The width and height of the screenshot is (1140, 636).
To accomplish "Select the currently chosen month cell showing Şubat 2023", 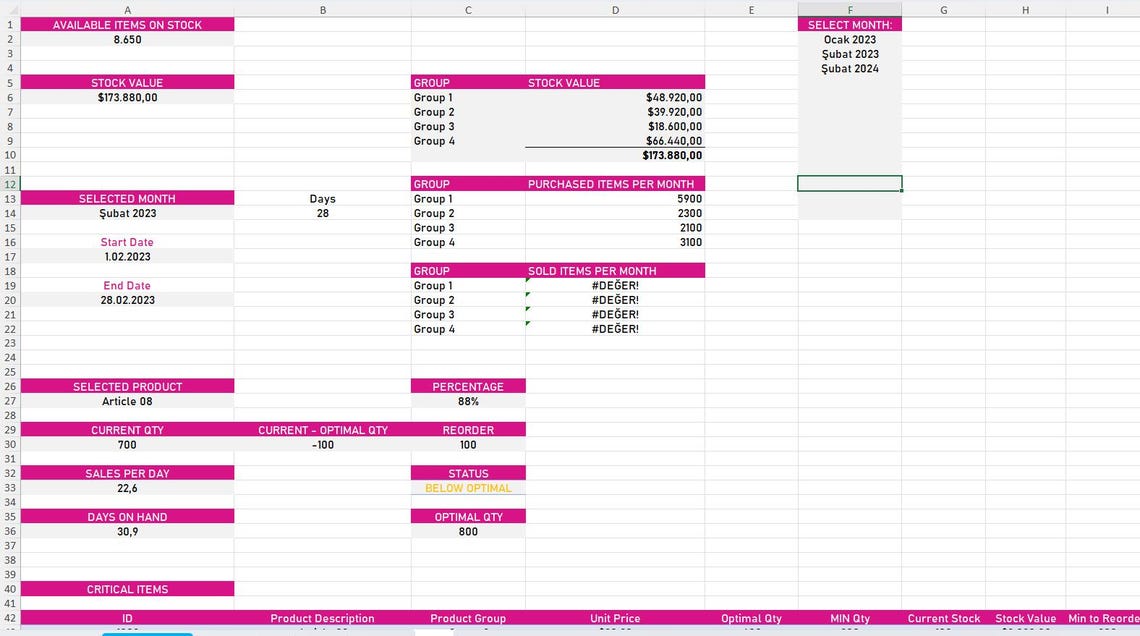I will point(127,213).
